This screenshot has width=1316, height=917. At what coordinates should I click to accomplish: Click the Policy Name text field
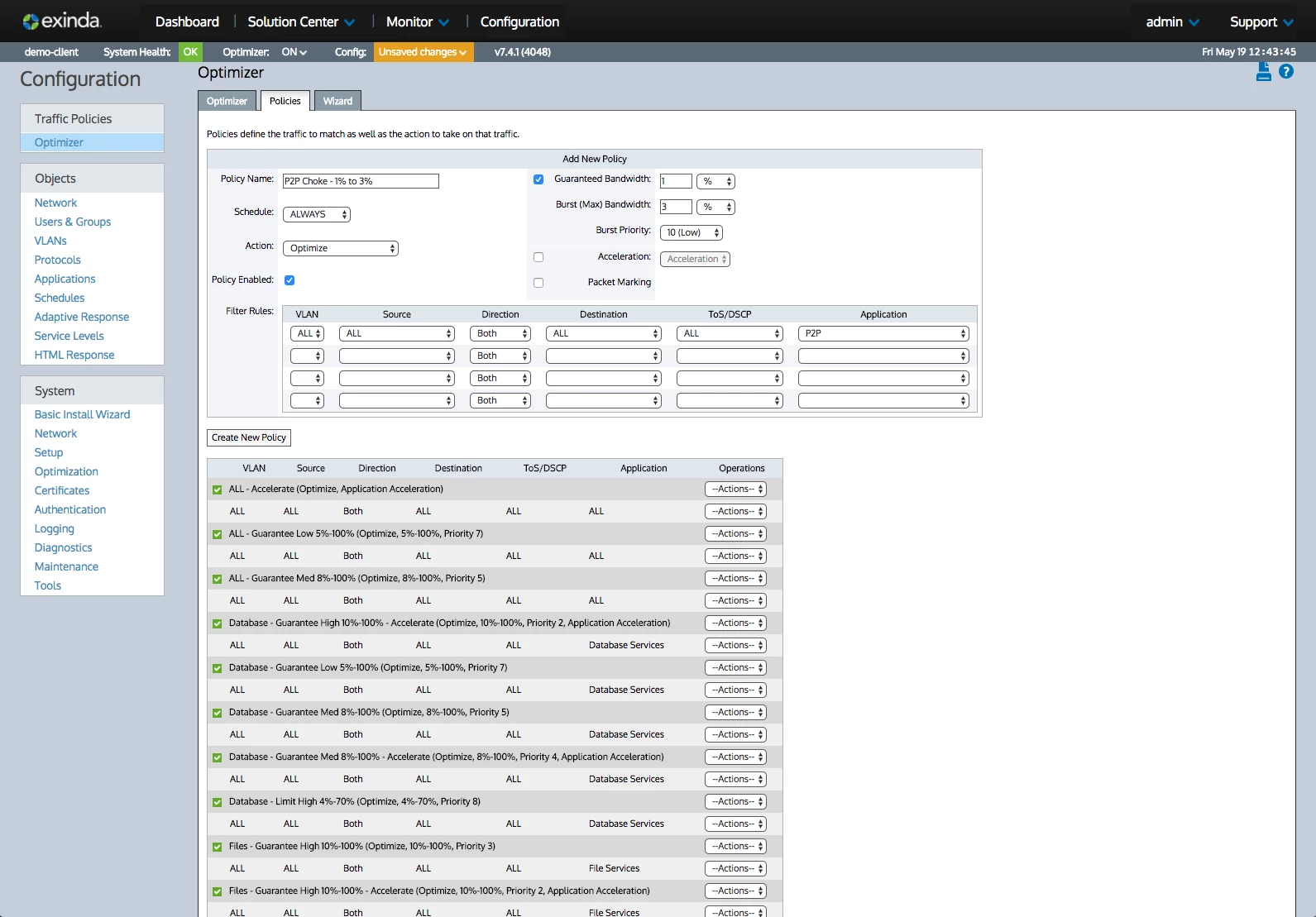(361, 181)
